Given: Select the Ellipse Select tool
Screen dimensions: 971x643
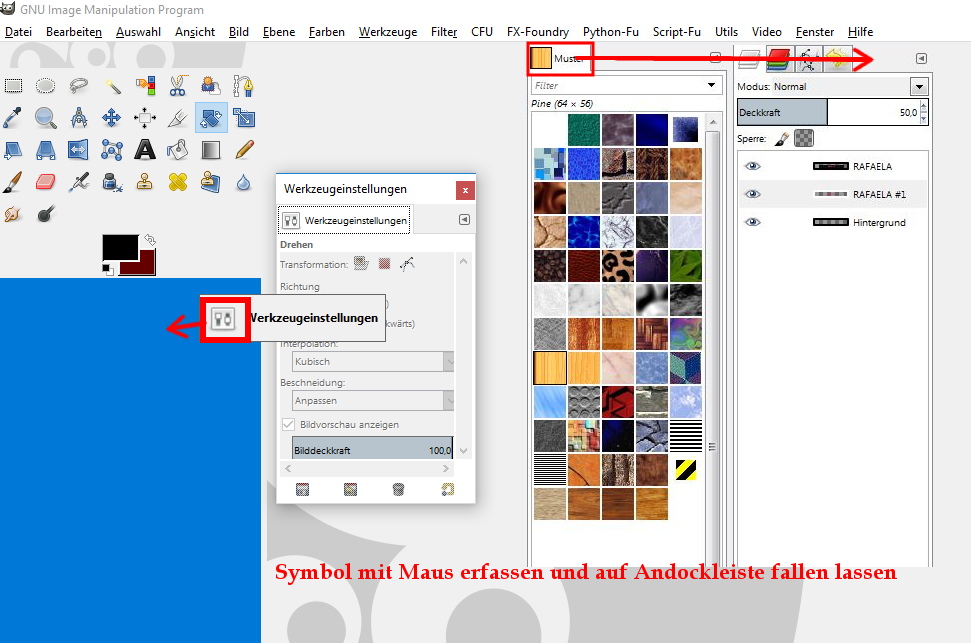Looking at the screenshot, I should [45, 85].
